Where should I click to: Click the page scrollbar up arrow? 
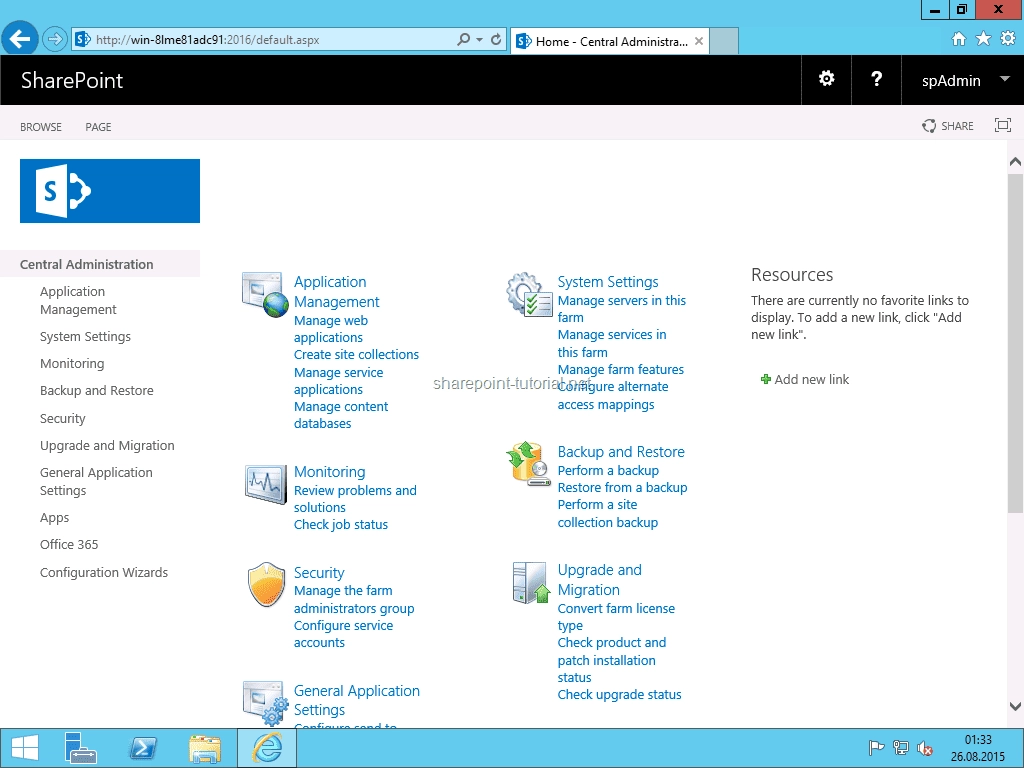(1015, 161)
